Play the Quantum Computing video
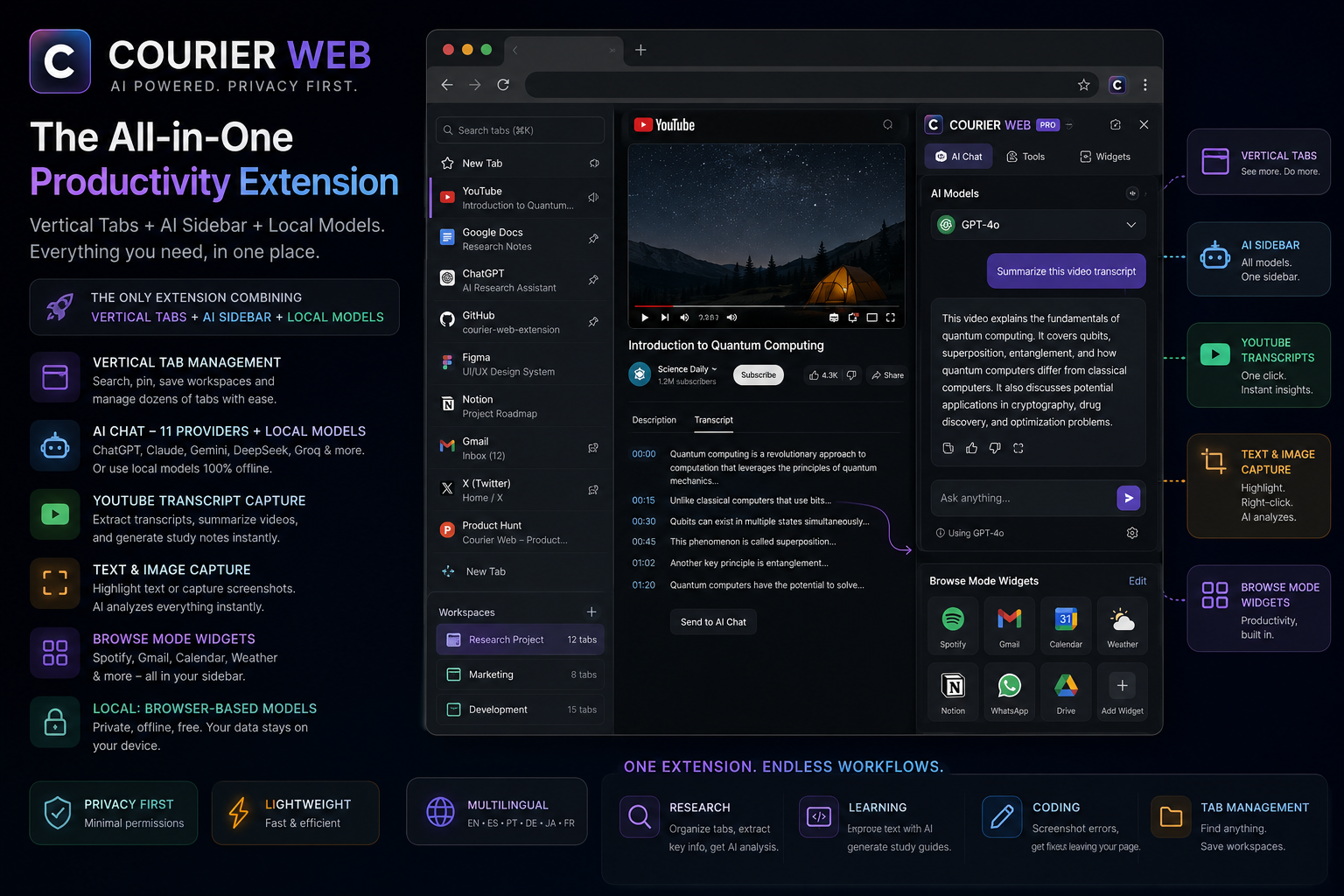Screen dimensions: 1344x896 (645, 318)
